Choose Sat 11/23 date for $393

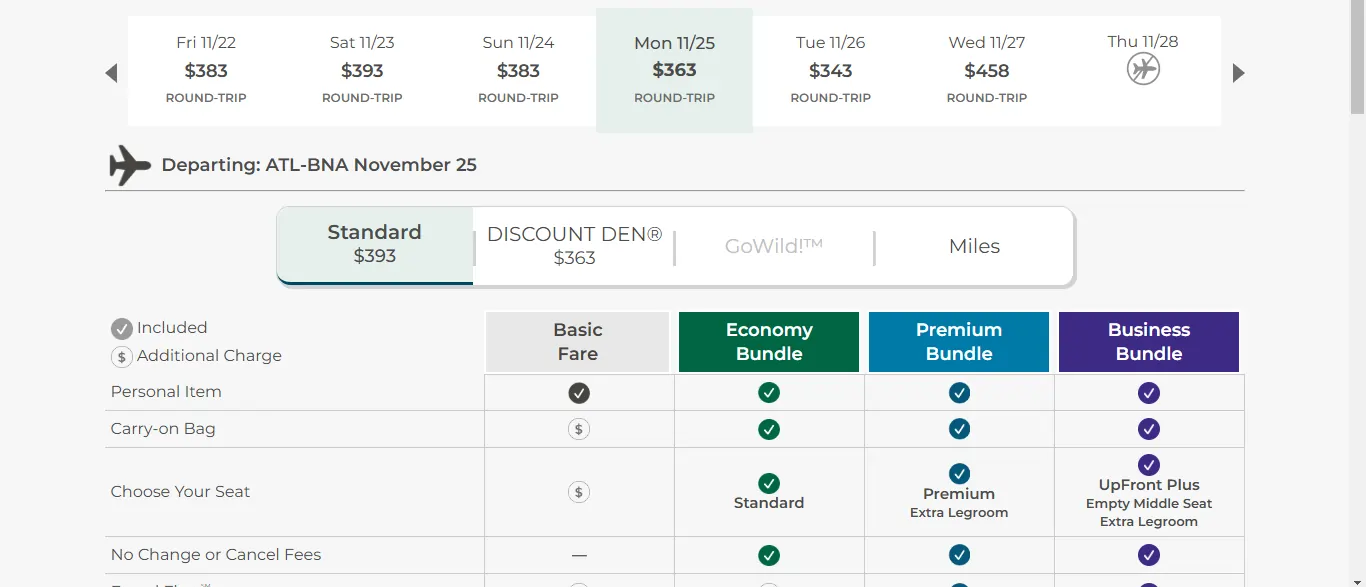[362, 70]
